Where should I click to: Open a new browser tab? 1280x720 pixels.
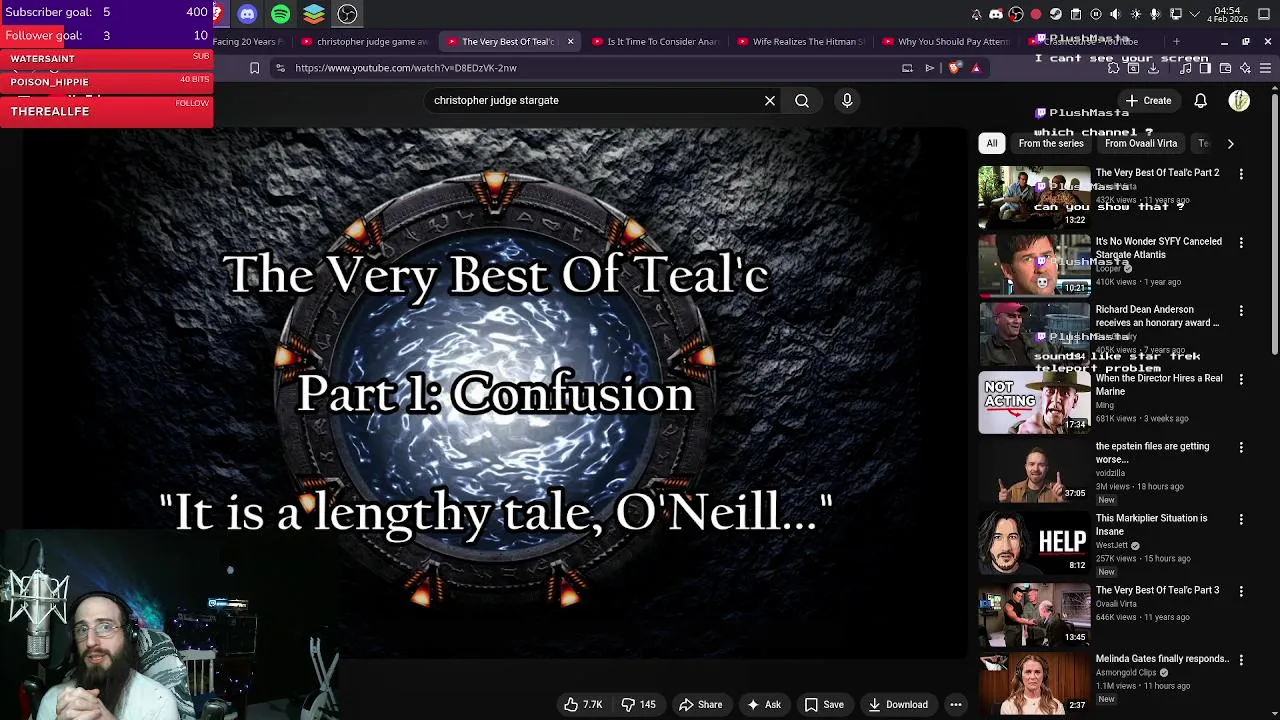(x=1176, y=41)
